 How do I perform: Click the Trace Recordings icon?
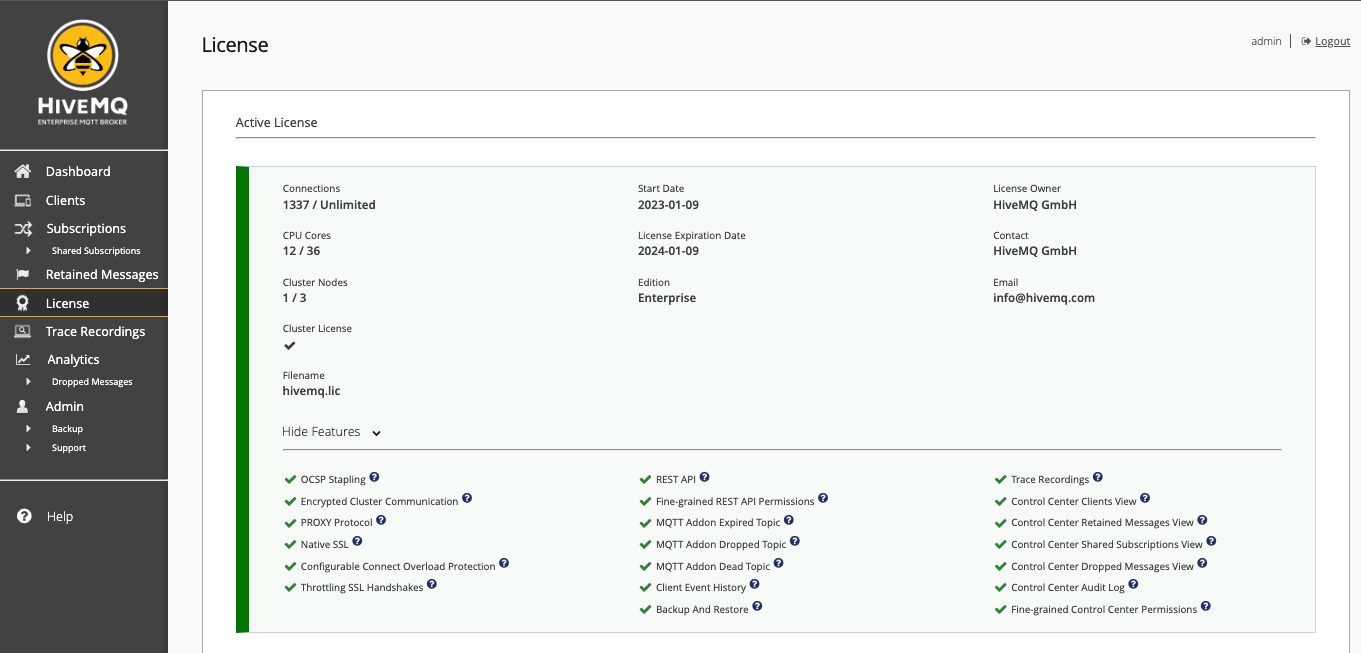click(x=23, y=331)
